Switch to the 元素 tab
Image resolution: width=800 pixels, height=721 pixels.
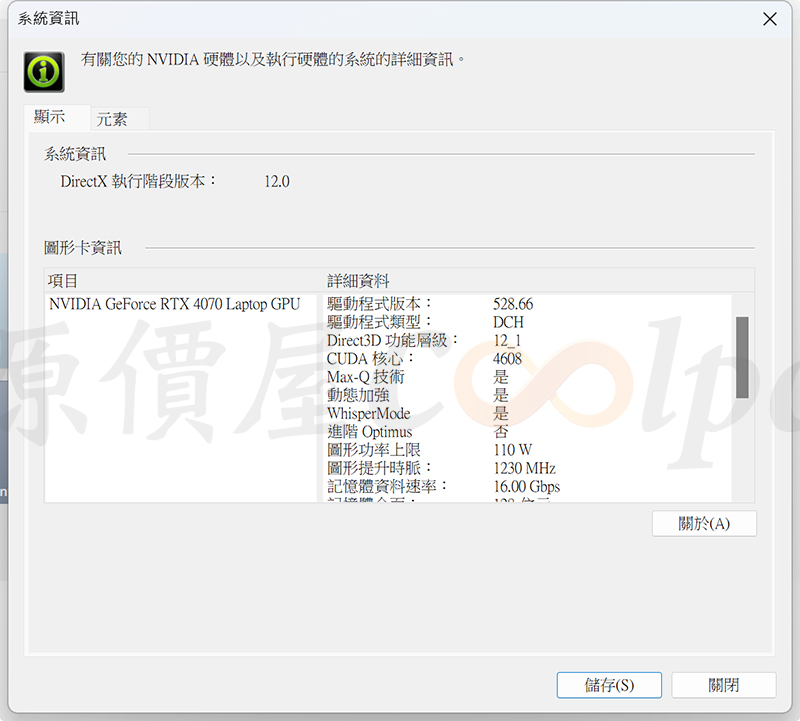tap(120, 119)
